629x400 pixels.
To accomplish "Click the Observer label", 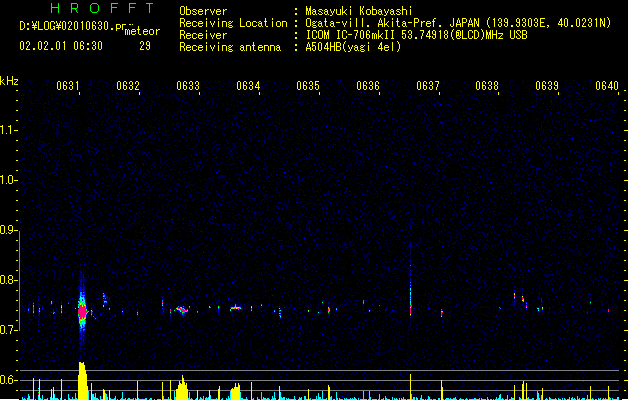I will (x=203, y=11).
